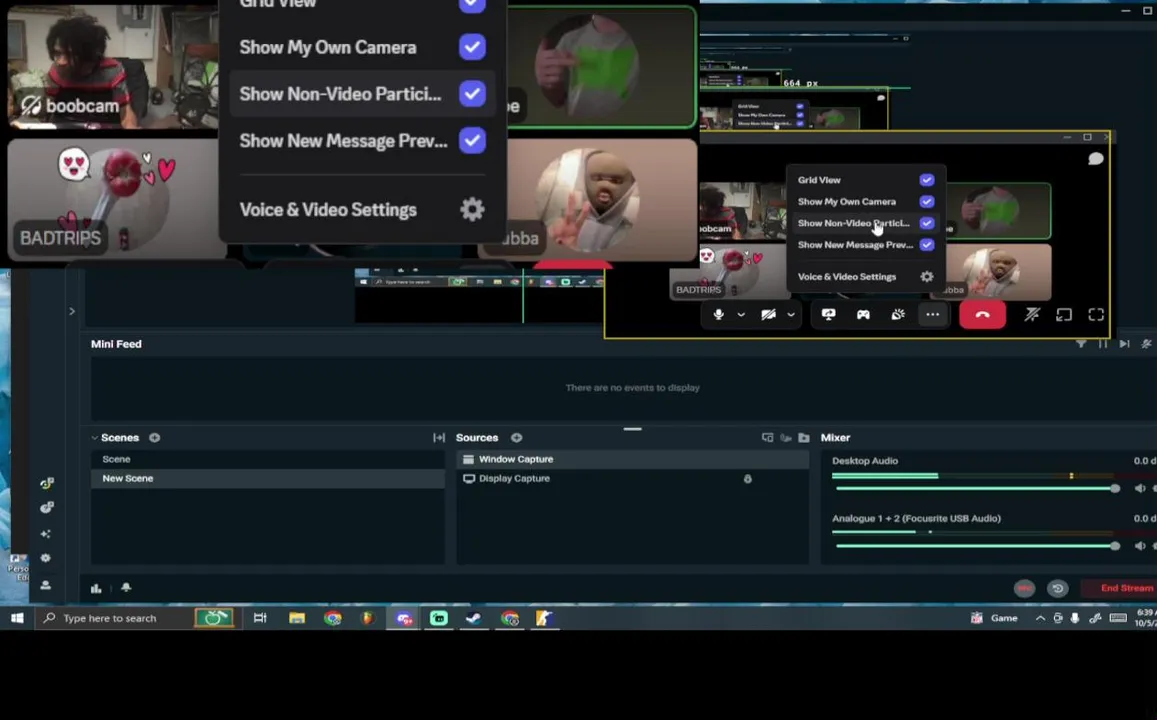Uncheck Show Non-Video Partici in small Discord menu
This screenshot has height=720, width=1157.
pos(927,223)
